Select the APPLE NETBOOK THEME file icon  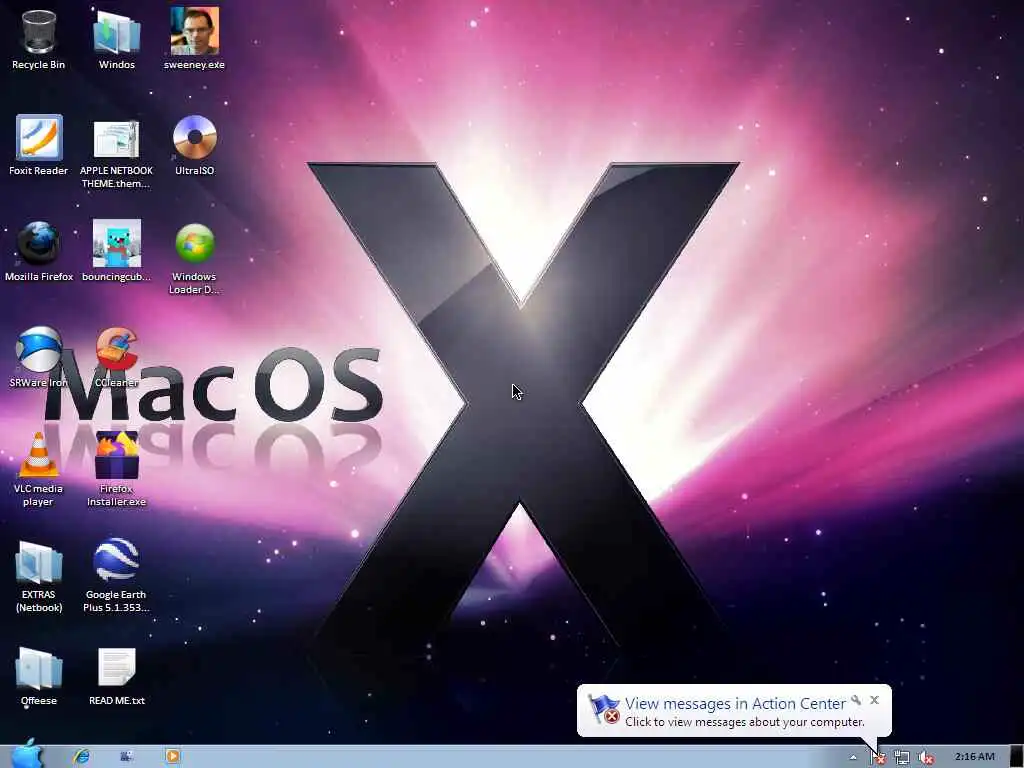(116, 138)
